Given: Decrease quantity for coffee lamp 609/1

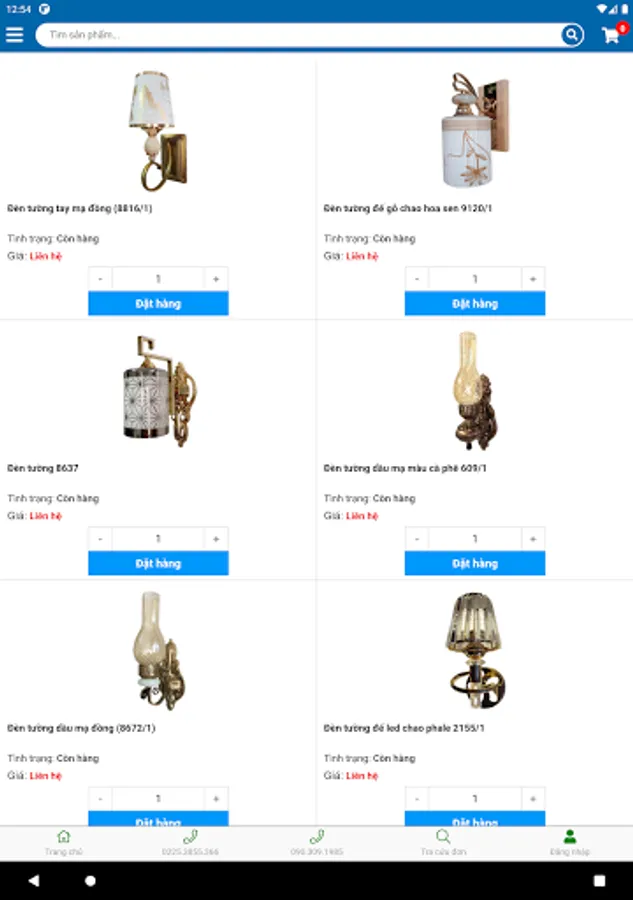Looking at the screenshot, I should pos(417,539).
